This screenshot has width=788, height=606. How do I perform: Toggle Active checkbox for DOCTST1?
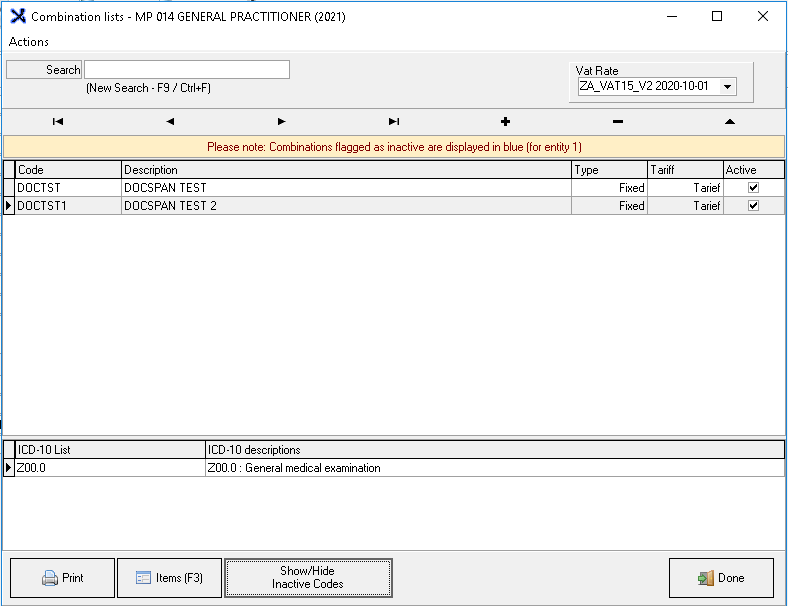(x=753, y=206)
